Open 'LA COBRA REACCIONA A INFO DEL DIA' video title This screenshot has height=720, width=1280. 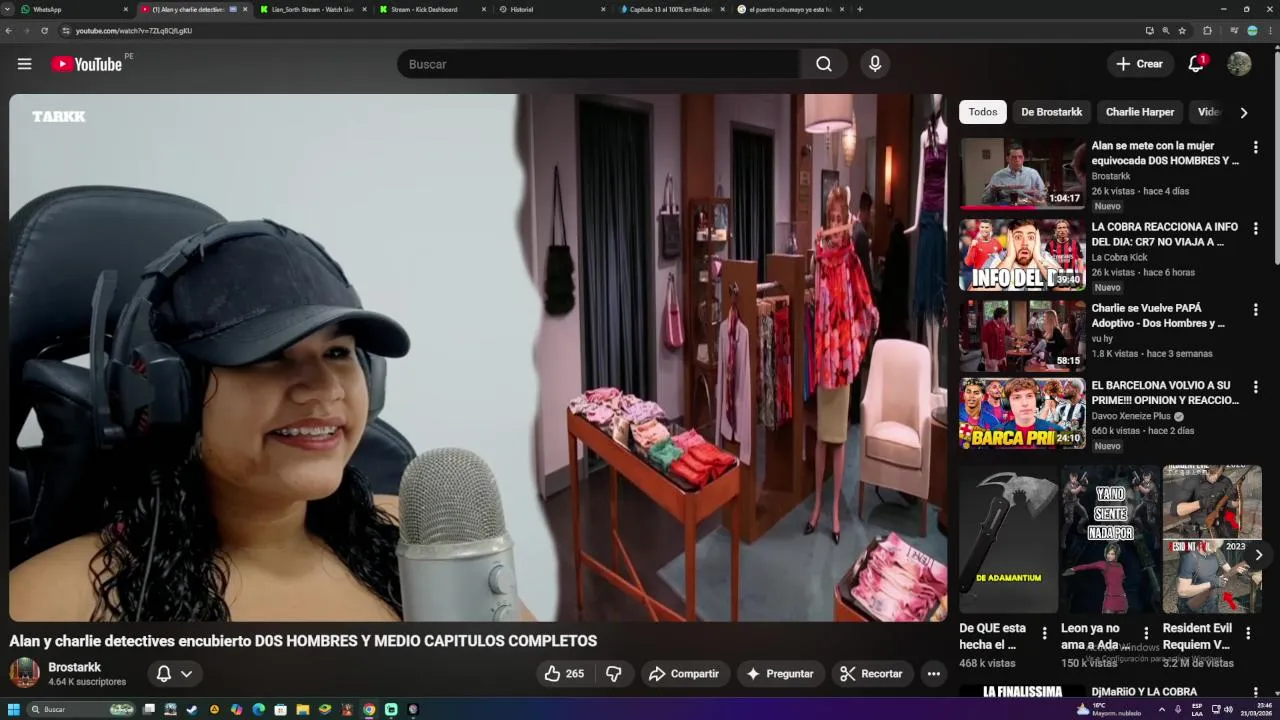point(1165,234)
